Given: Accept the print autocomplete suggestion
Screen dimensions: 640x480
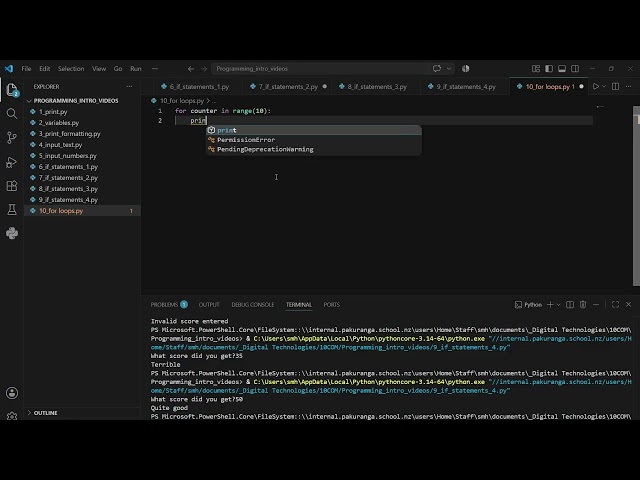Looking at the screenshot, I should (313, 130).
